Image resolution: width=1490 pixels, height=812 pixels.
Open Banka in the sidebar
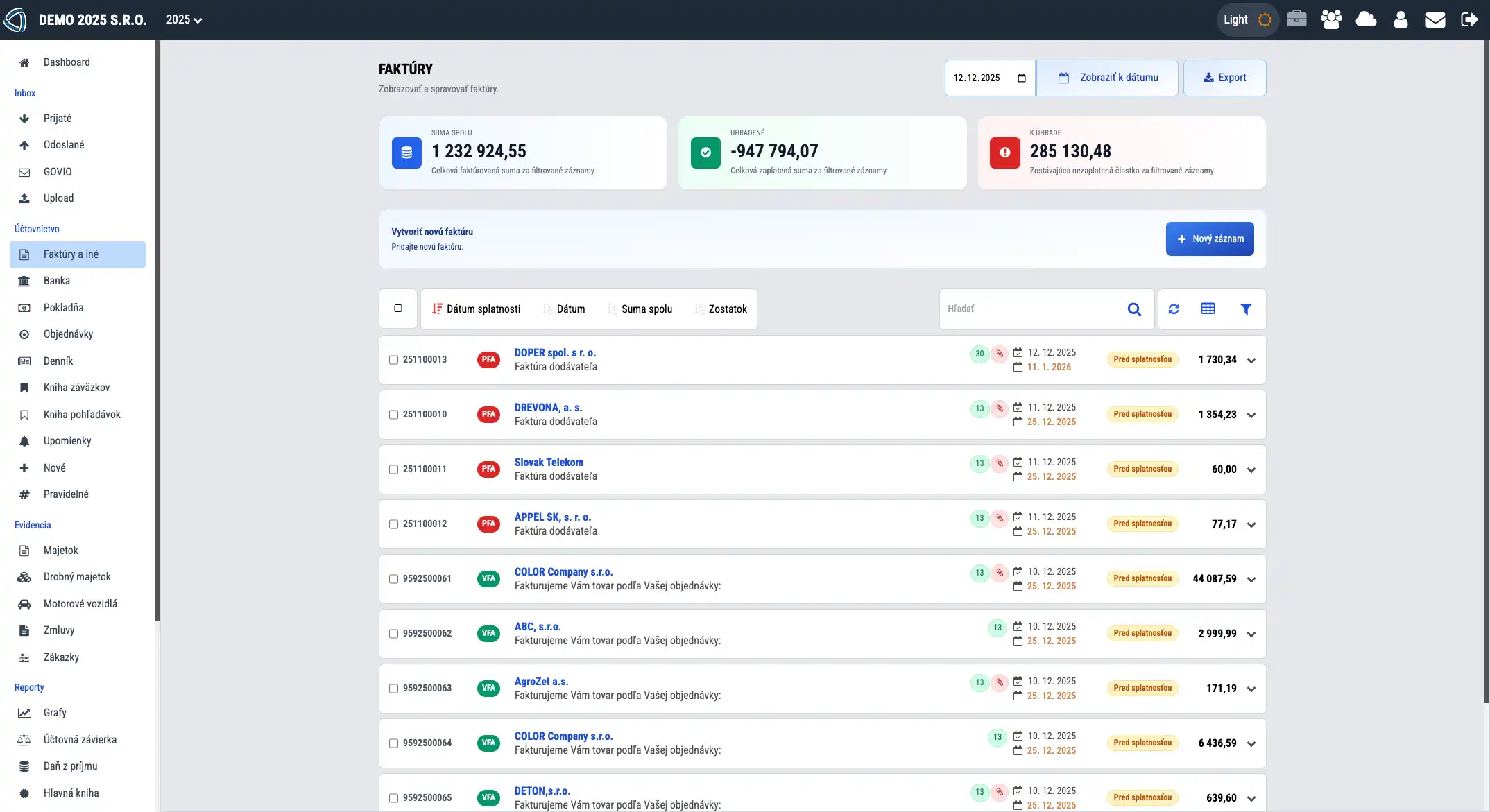tap(57, 281)
